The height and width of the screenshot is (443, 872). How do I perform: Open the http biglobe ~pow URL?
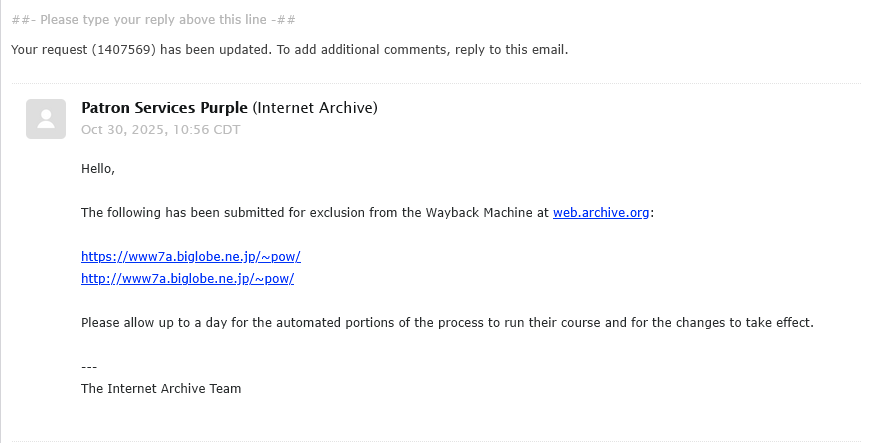pyautogui.click(x=187, y=279)
